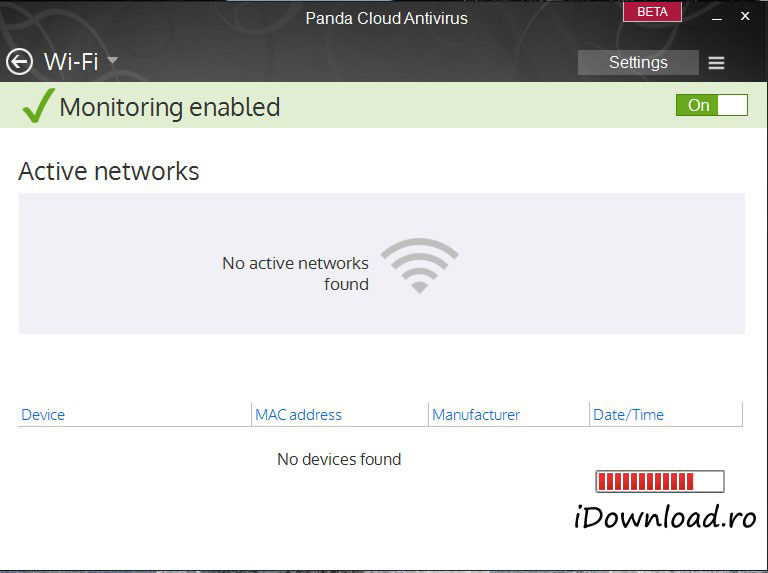The width and height of the screenshot is (768, 573).
Task: Open the hamburger menu icon
Action: (x=716, y=63)
